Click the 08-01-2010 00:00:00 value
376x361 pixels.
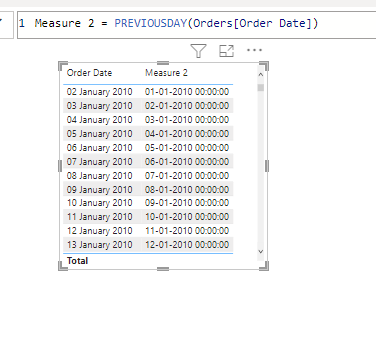pyautogui.click(x=187, y=190)
